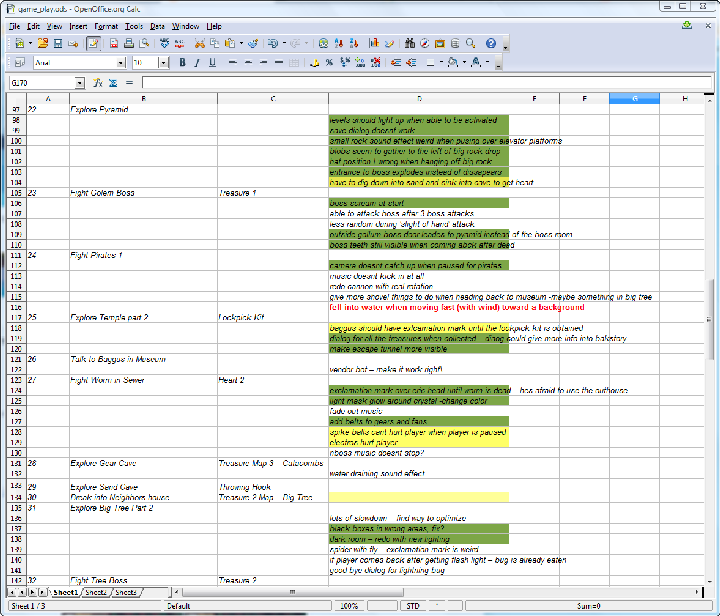Run Spellcheck icon

coord(164,43)
